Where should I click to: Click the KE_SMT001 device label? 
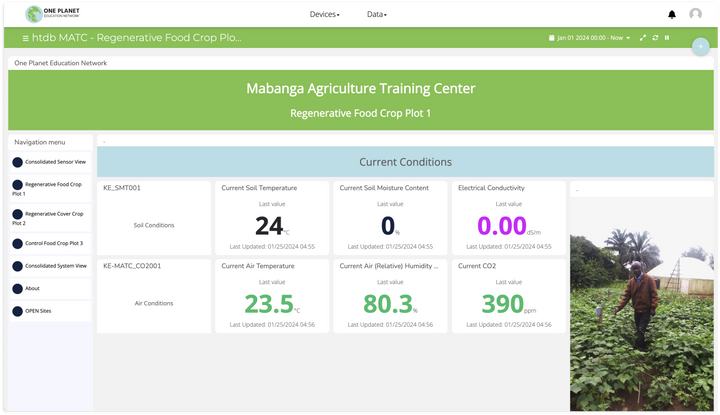[x=122, y=188]
